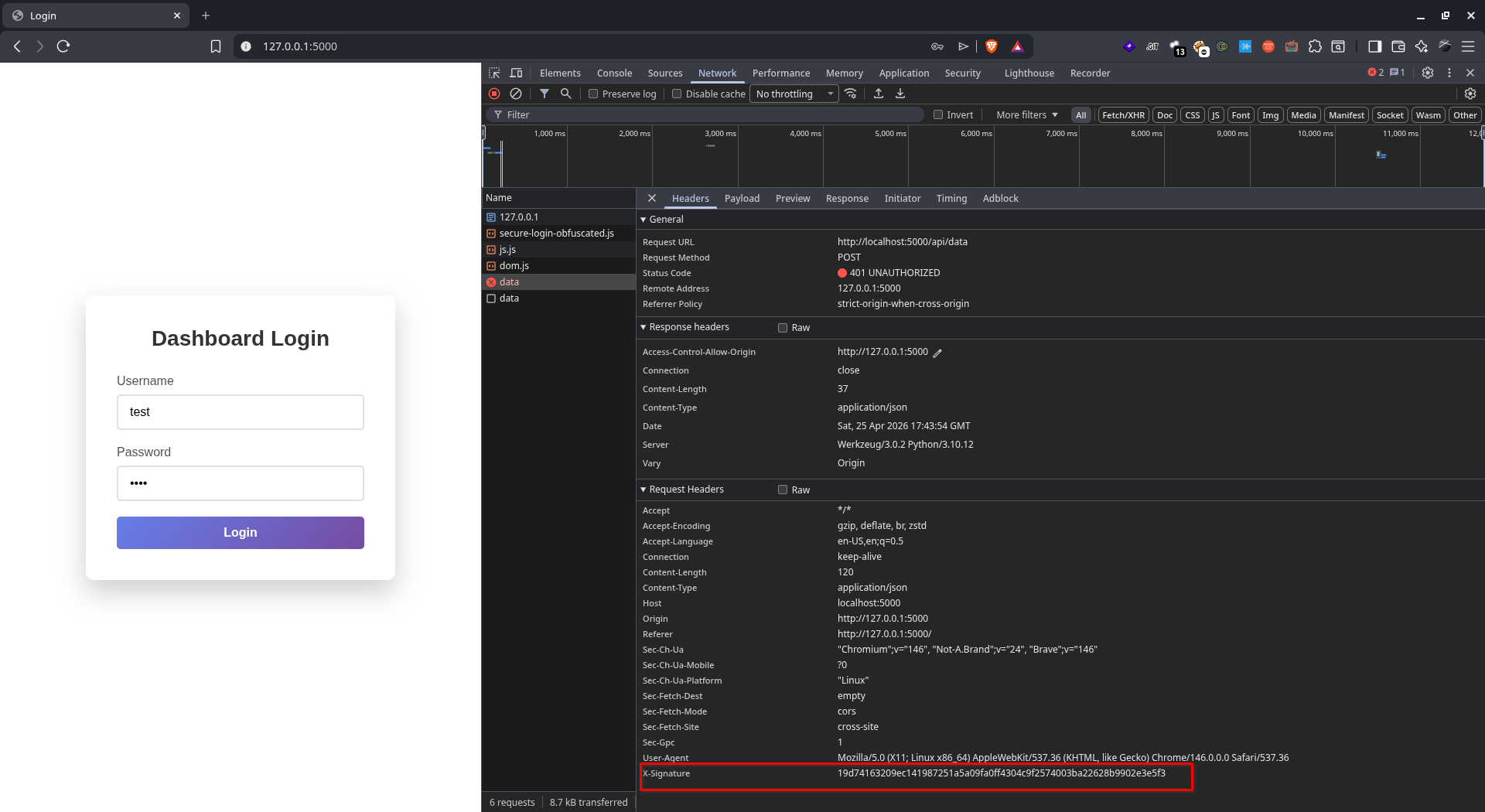This screenshot has width=1485, height=812.
Task: Open extensions puzzle icon
Action: coord(1315,46)
